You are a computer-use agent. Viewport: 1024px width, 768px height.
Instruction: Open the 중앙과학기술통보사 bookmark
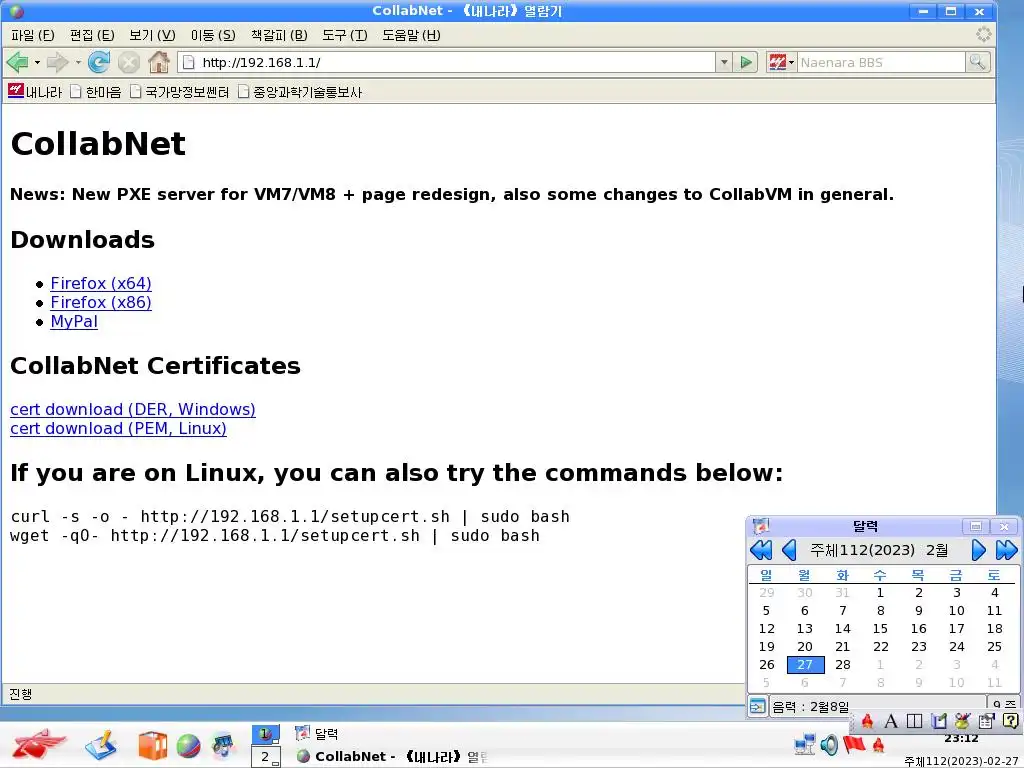pyautogui.click(x=299, y=92)
